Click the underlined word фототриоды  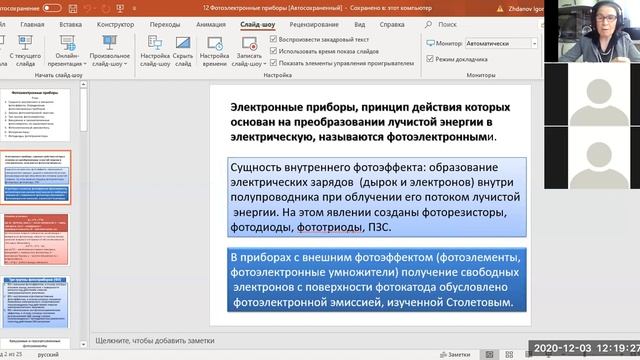point(329,227)
